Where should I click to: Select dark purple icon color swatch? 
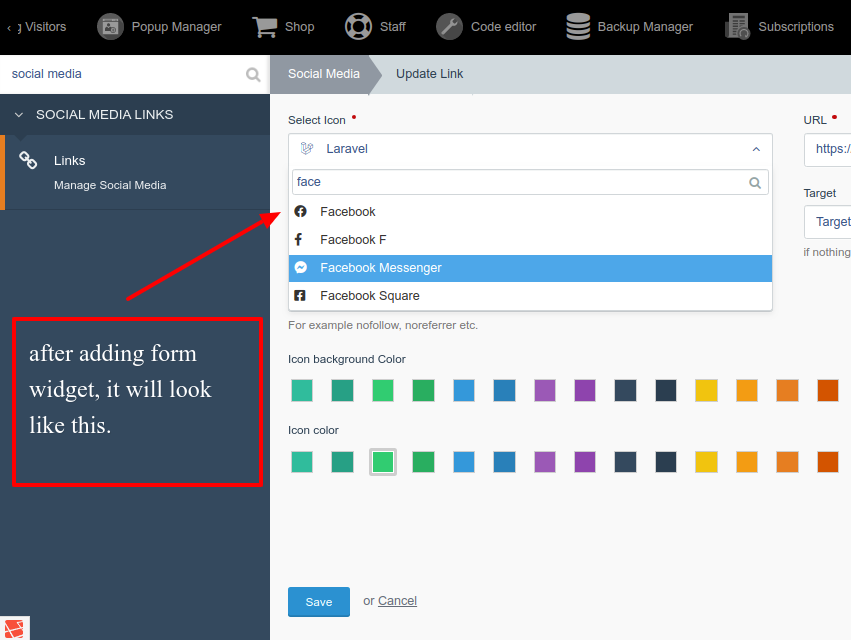click(x=585, y=462)
